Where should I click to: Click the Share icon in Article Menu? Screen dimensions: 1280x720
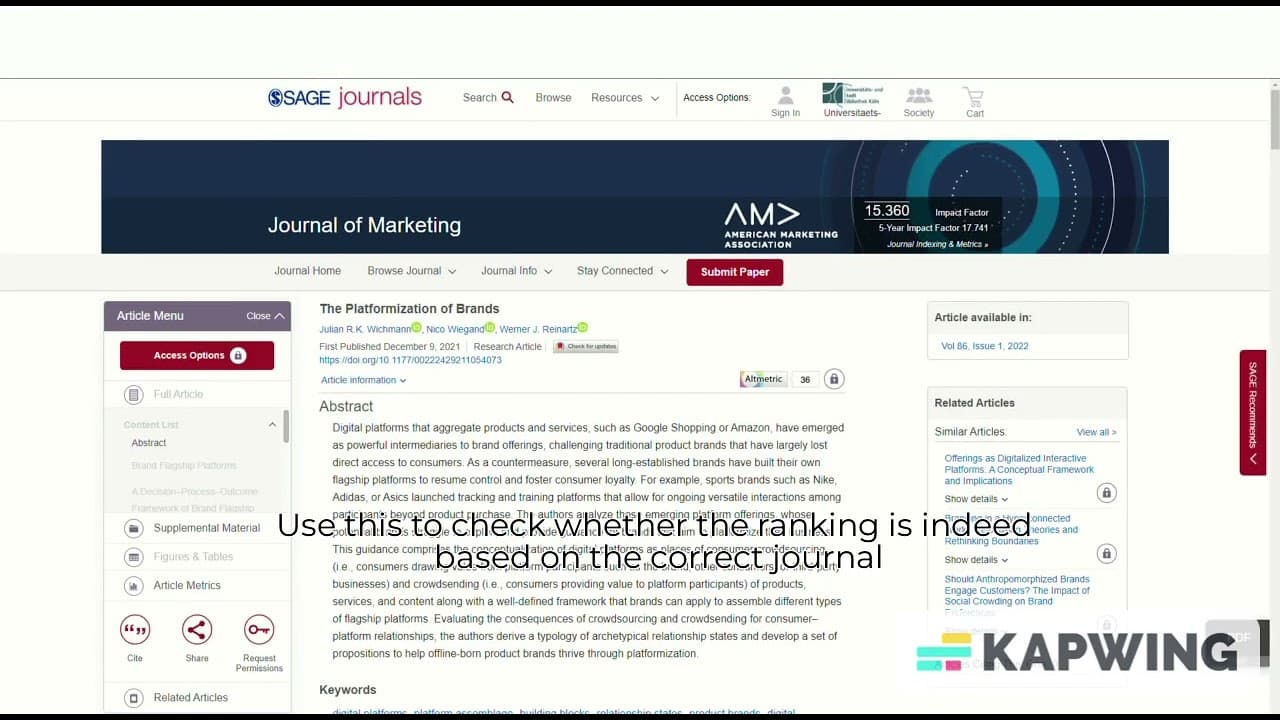(197, 629)
